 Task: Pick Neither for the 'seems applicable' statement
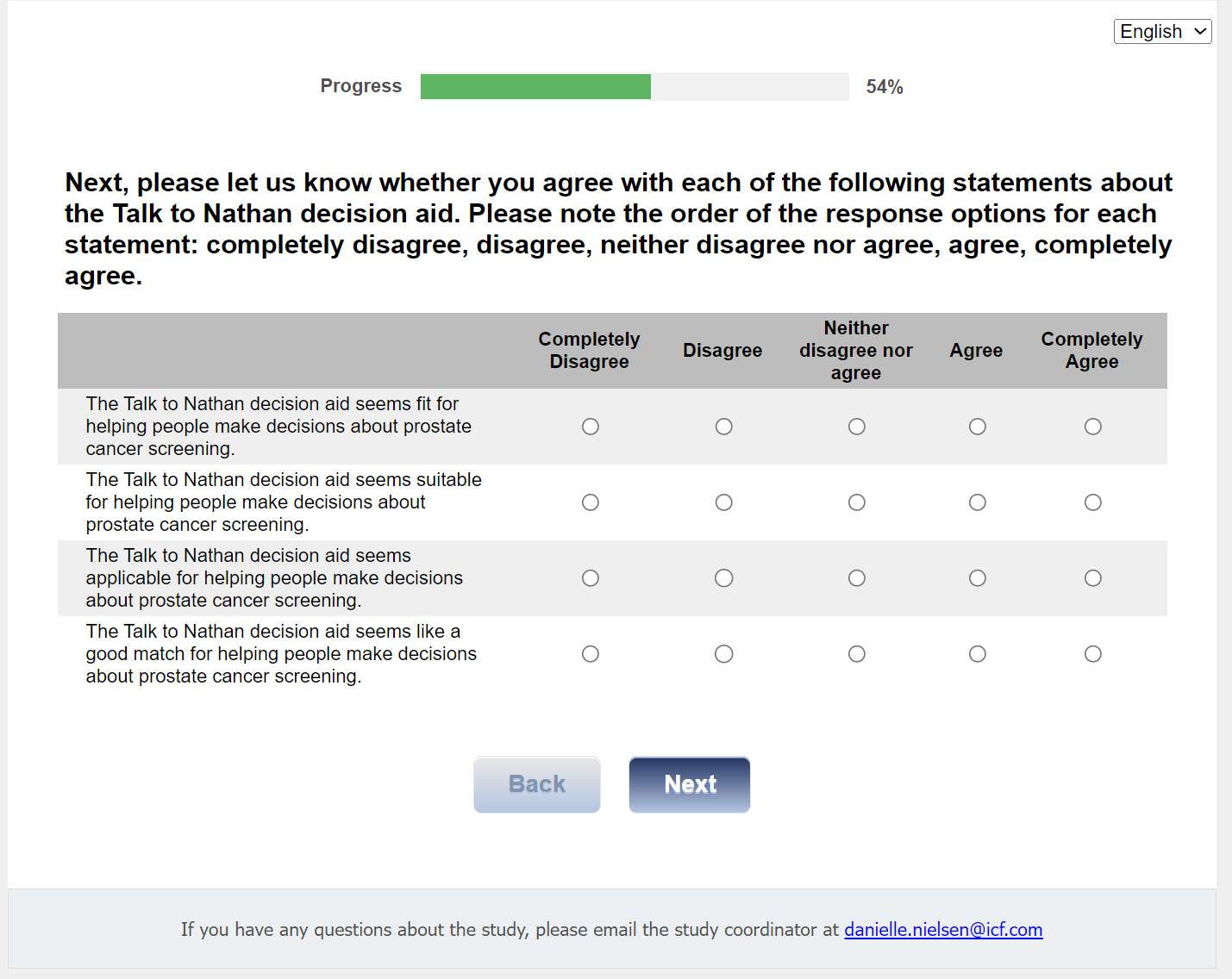point(856,578)
